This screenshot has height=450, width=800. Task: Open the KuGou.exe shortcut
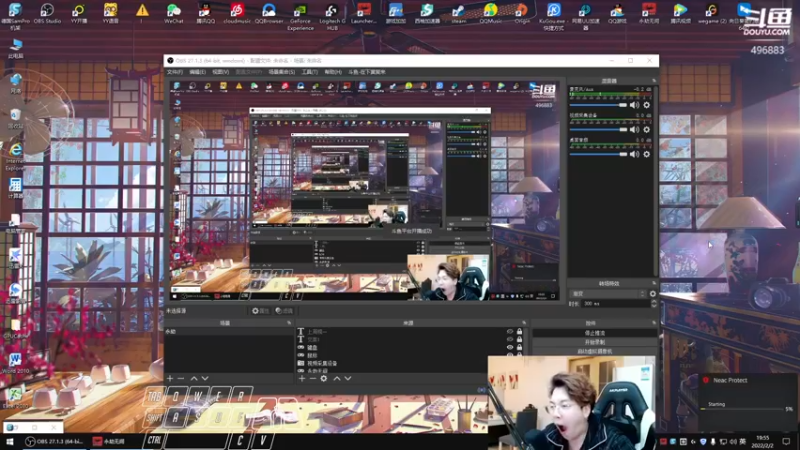[554, 16]
